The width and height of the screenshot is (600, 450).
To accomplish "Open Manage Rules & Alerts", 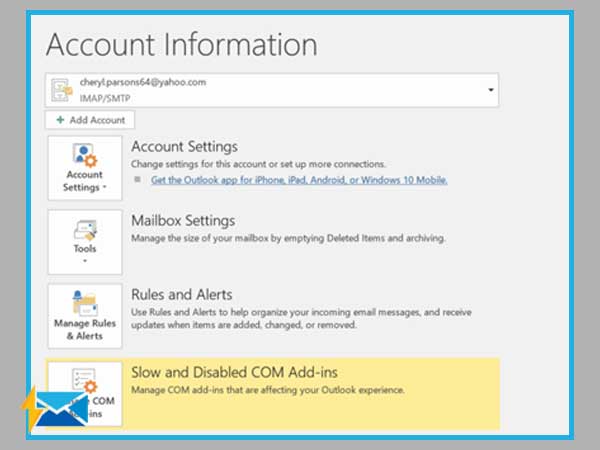I will [85, 316].
